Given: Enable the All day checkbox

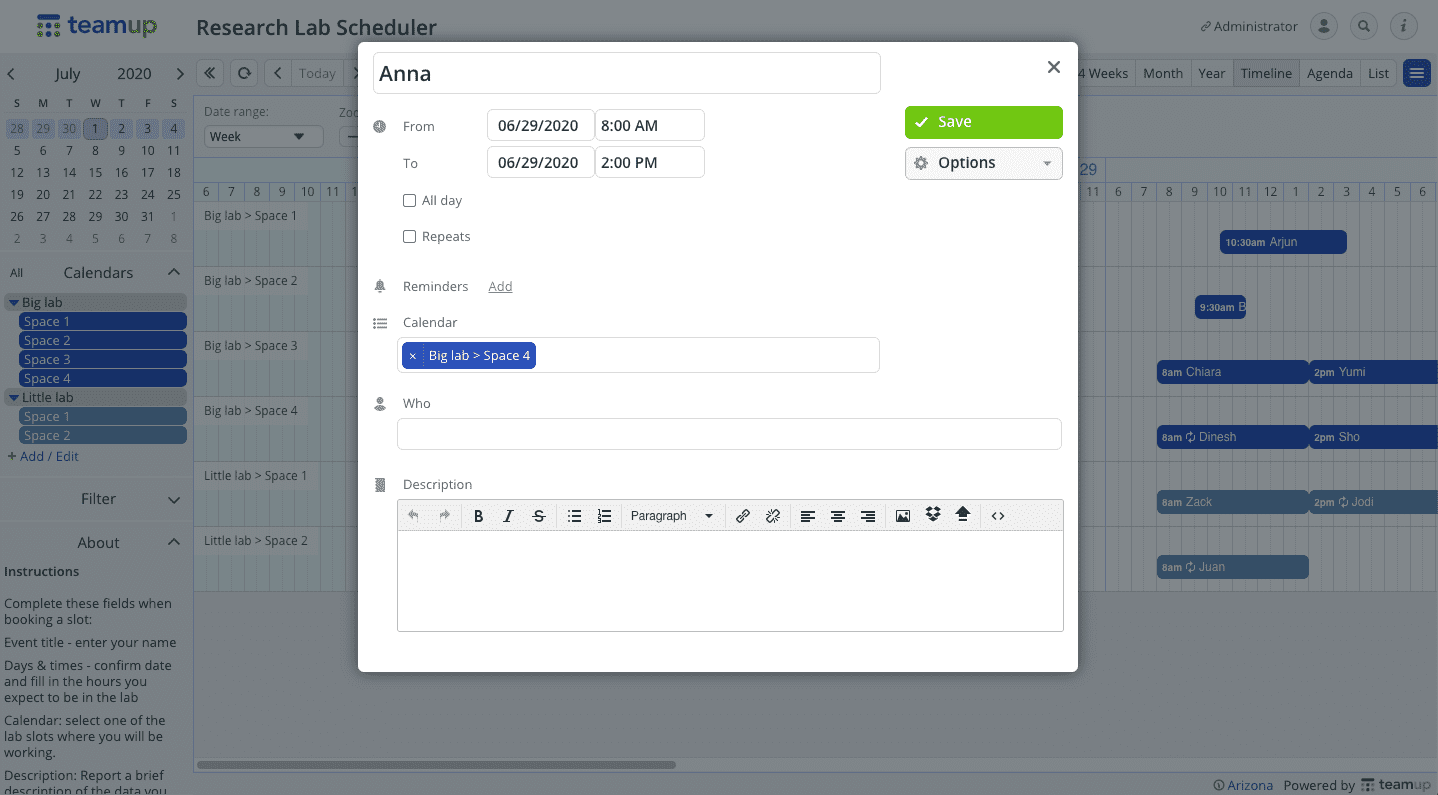Looking at the screenshot, I should tap(409, 201).
